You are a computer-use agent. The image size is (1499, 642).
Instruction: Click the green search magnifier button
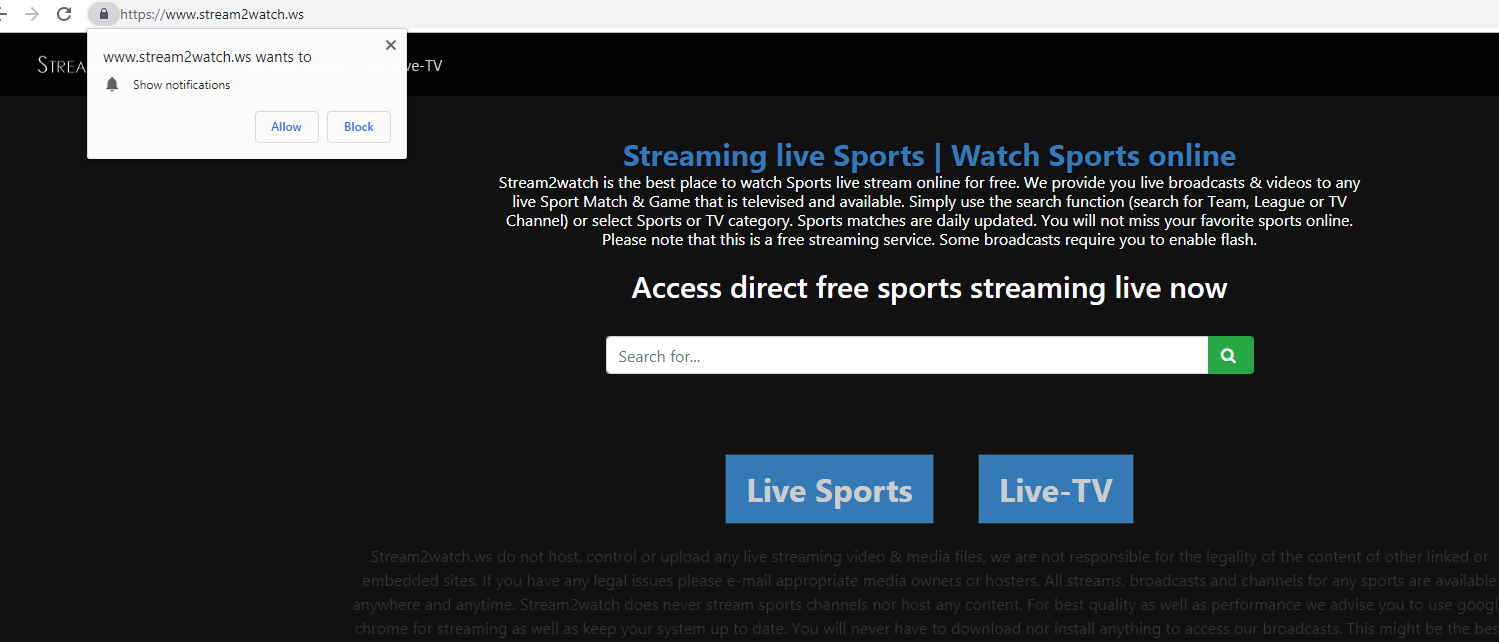(1230, 355)
